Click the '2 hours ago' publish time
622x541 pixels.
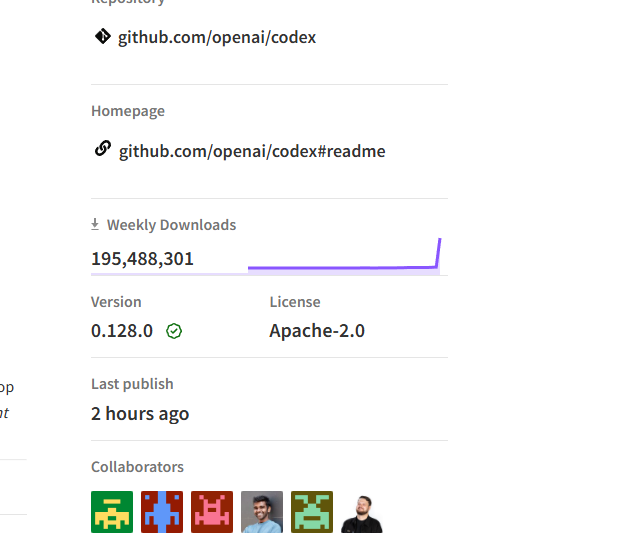(140, 414)
